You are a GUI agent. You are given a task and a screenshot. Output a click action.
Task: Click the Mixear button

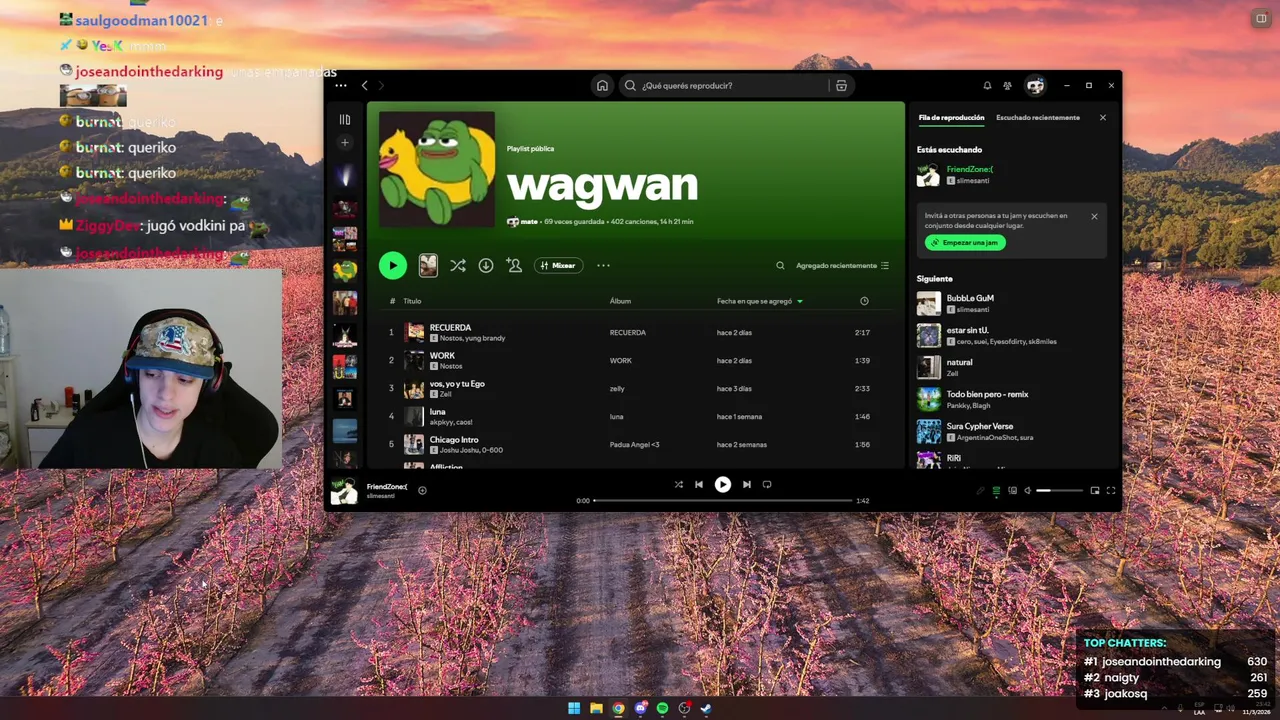point(559,266)
